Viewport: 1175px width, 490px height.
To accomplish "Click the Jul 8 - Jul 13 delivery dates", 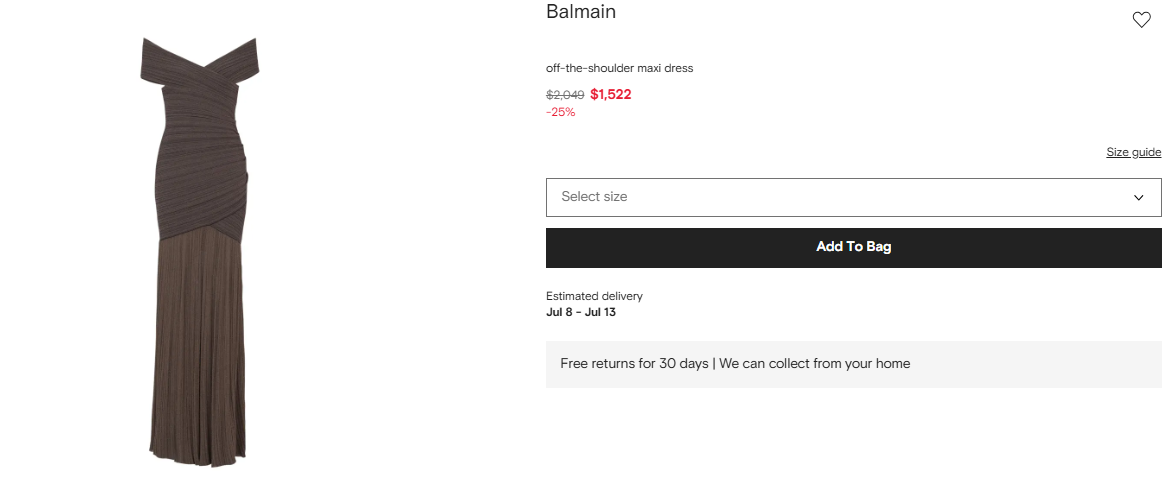I will tap(581, 312).
